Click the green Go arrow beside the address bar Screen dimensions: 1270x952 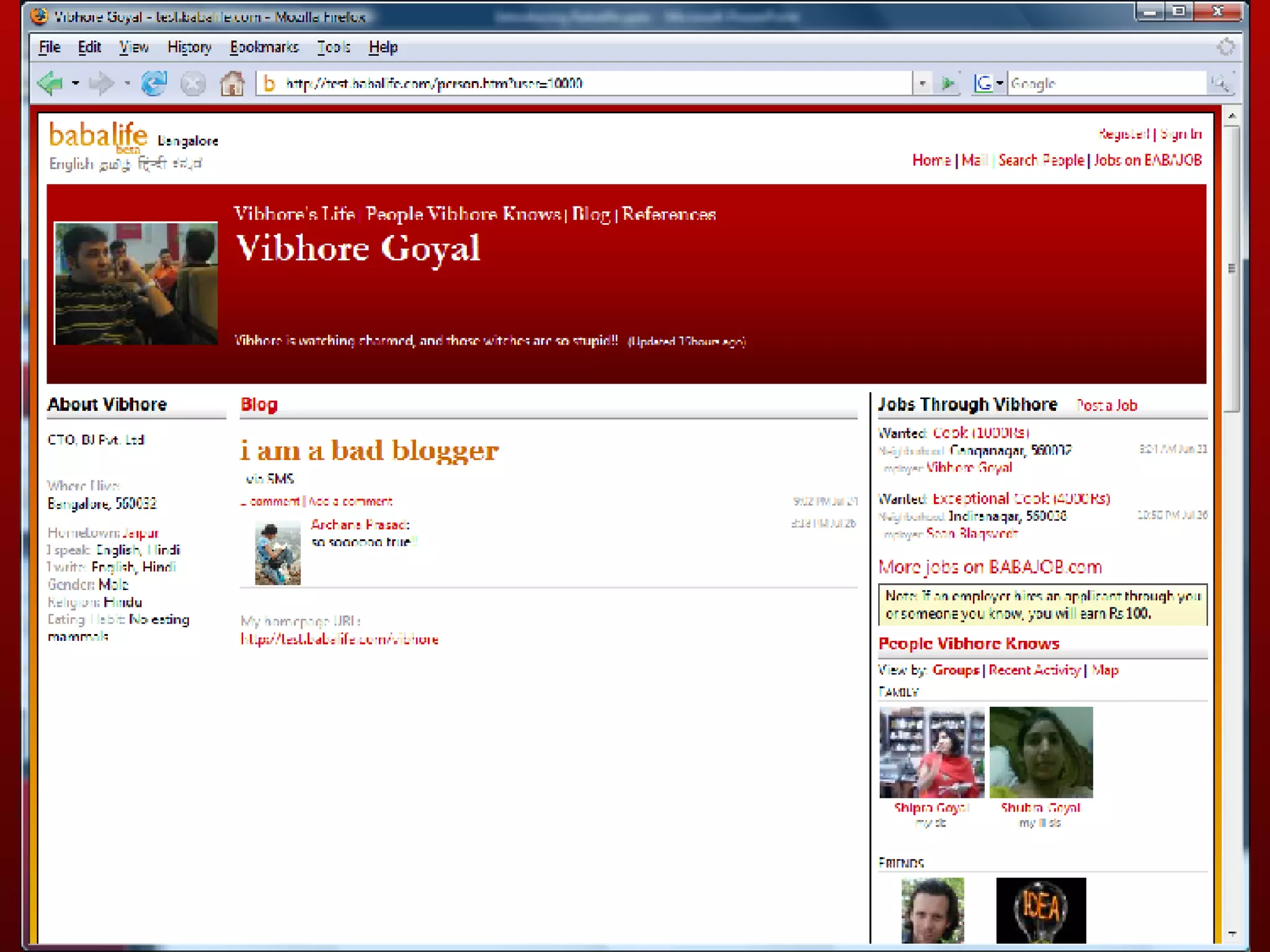click(x=948, y=83)
